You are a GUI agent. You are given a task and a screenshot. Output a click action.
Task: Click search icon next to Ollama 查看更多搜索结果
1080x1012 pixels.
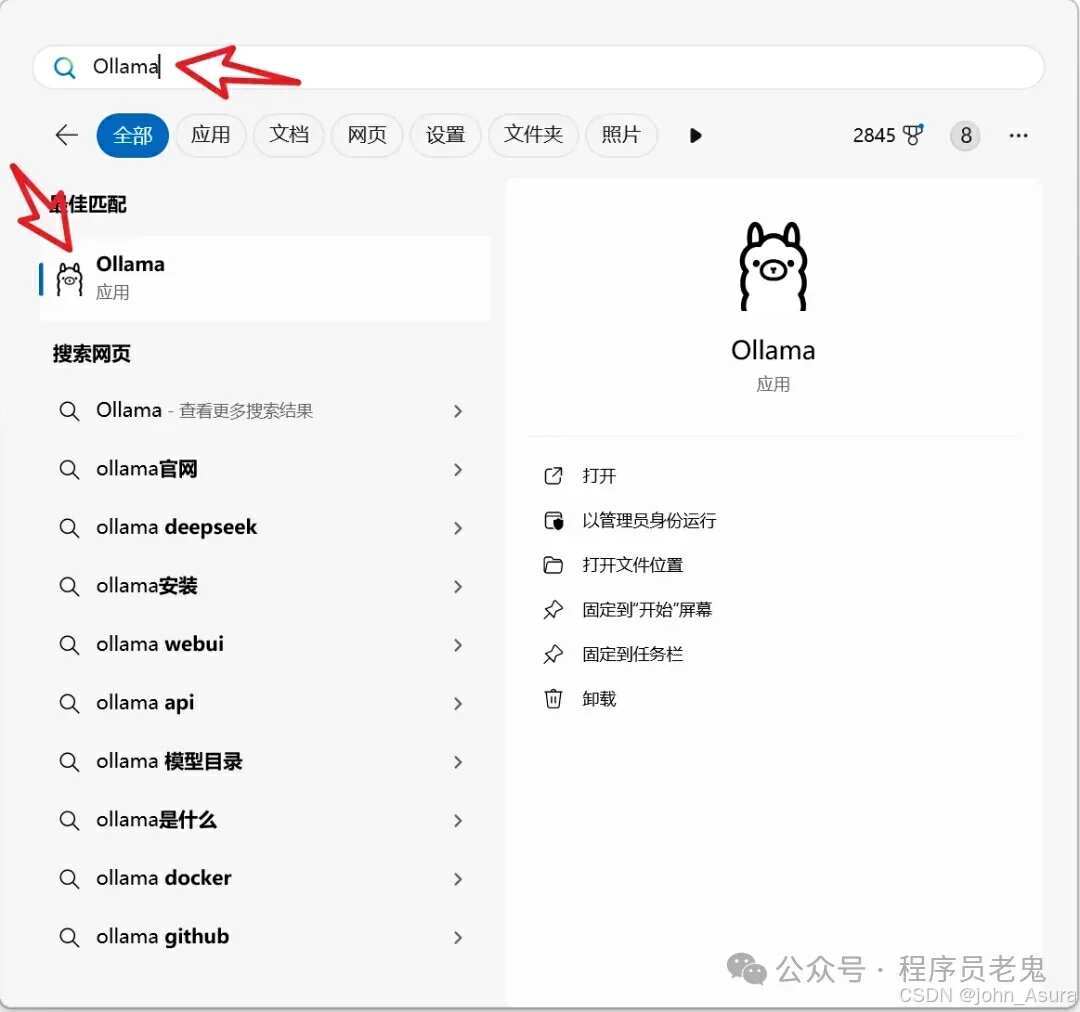tap(69, 411)
